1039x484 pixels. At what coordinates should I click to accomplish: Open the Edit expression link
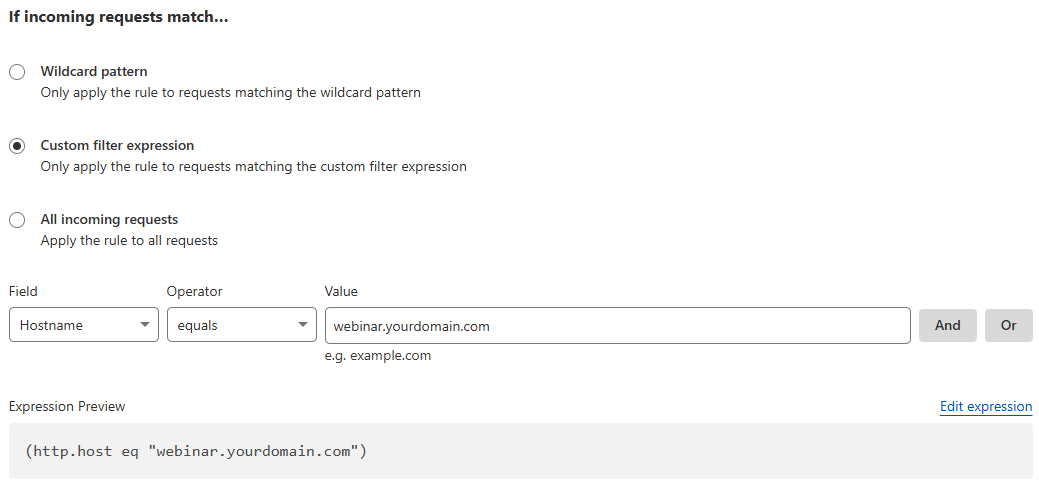tap(985, 407)
